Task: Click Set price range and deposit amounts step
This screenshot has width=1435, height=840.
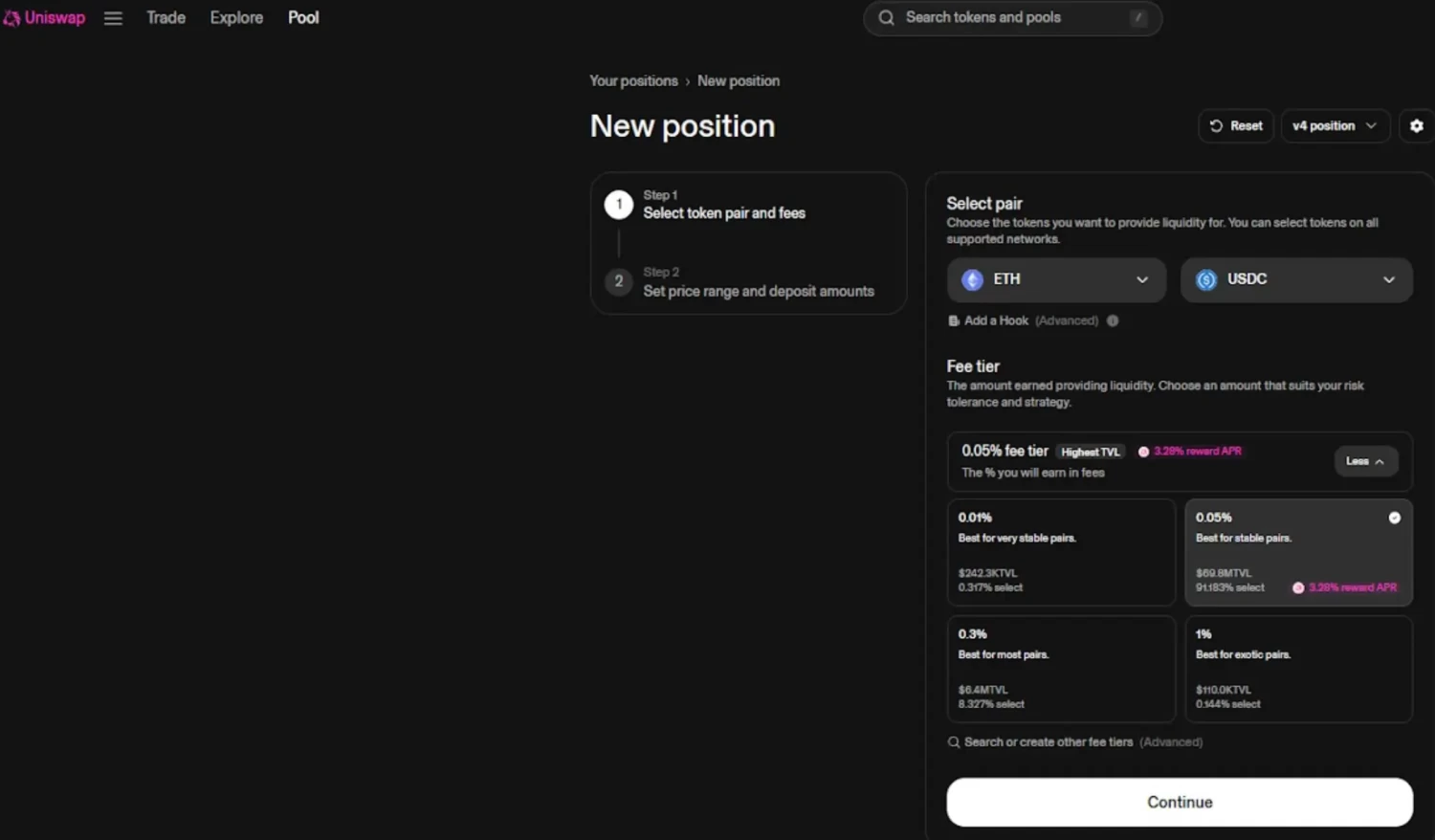Action: pos(759,291)
